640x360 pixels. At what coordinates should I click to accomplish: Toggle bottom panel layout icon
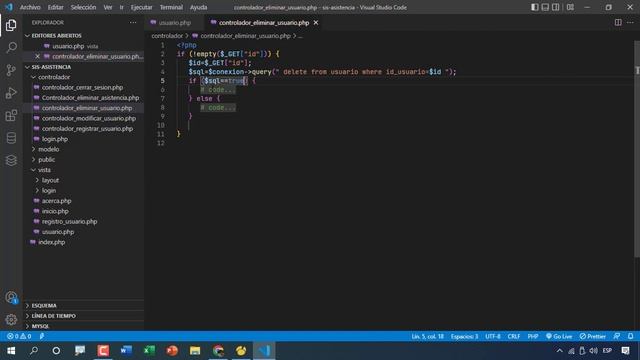545,7
